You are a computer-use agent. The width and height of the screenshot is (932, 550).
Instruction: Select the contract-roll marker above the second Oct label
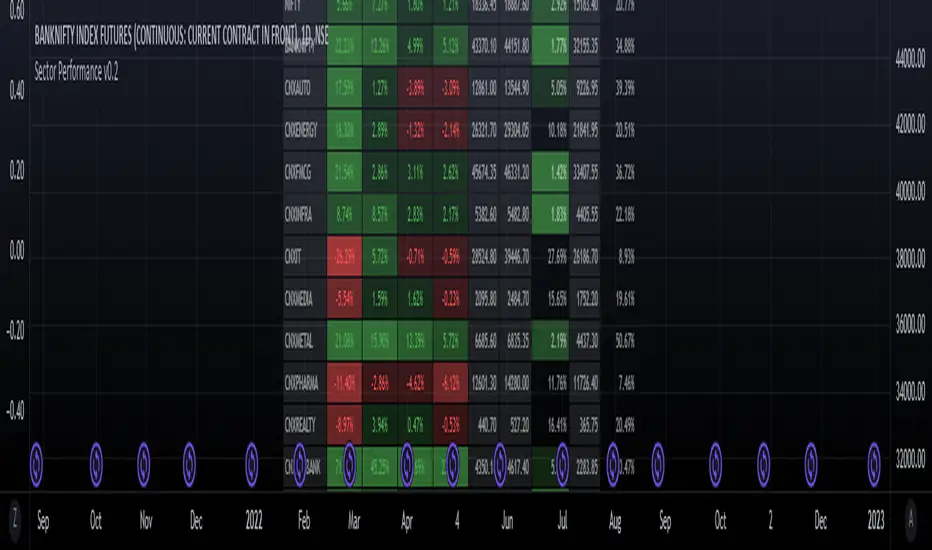coord(716,464)
